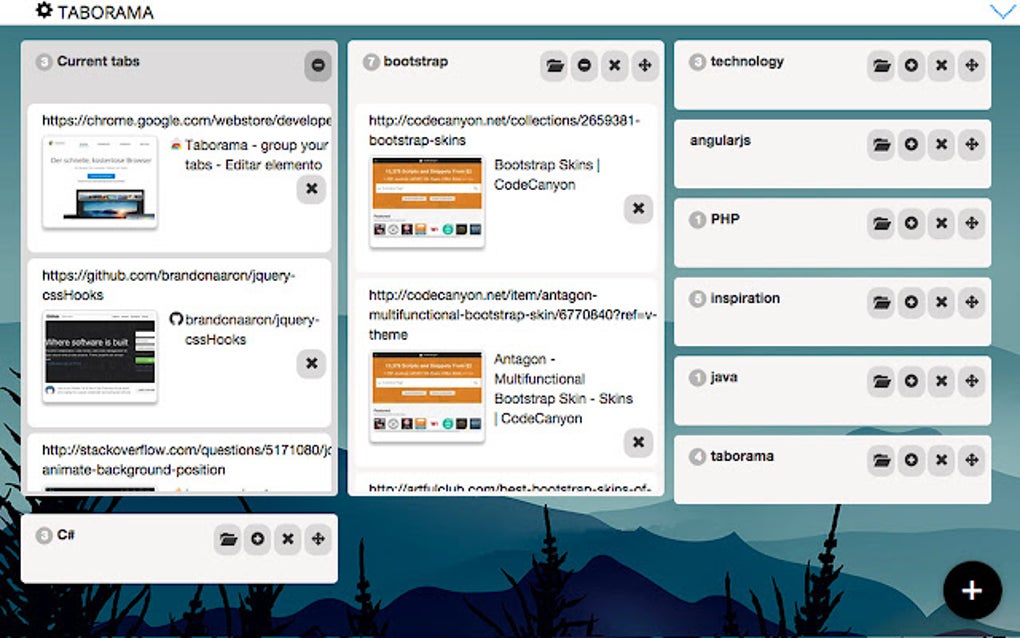
Task: Collapse the Current tabs group
Action: coord(318,63)
